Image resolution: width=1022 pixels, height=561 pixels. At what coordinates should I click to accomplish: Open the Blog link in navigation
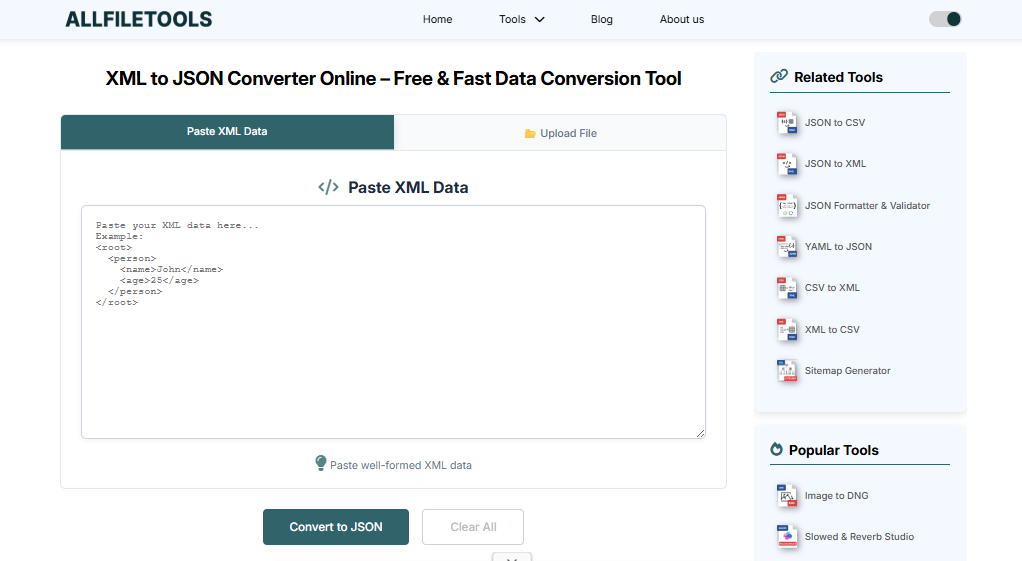(x=602, y=19)
